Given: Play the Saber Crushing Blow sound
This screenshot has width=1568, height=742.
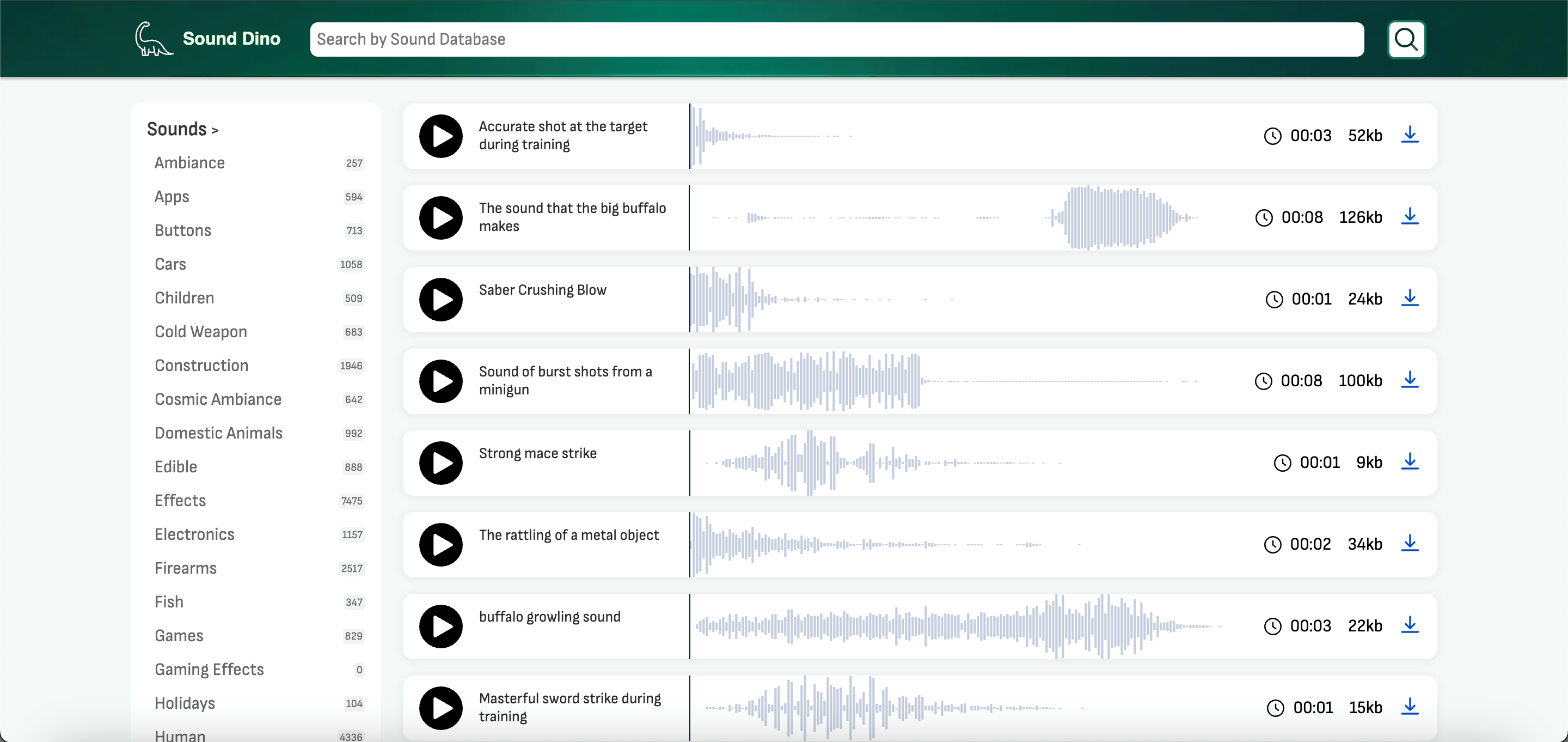Looking at the screenshot, I should [440, 299].
